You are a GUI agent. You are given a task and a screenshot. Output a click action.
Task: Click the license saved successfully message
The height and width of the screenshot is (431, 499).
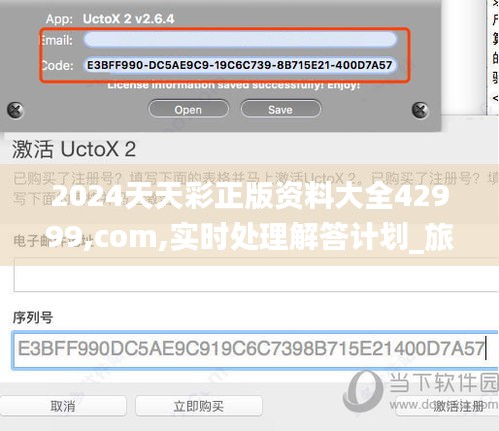233,85
